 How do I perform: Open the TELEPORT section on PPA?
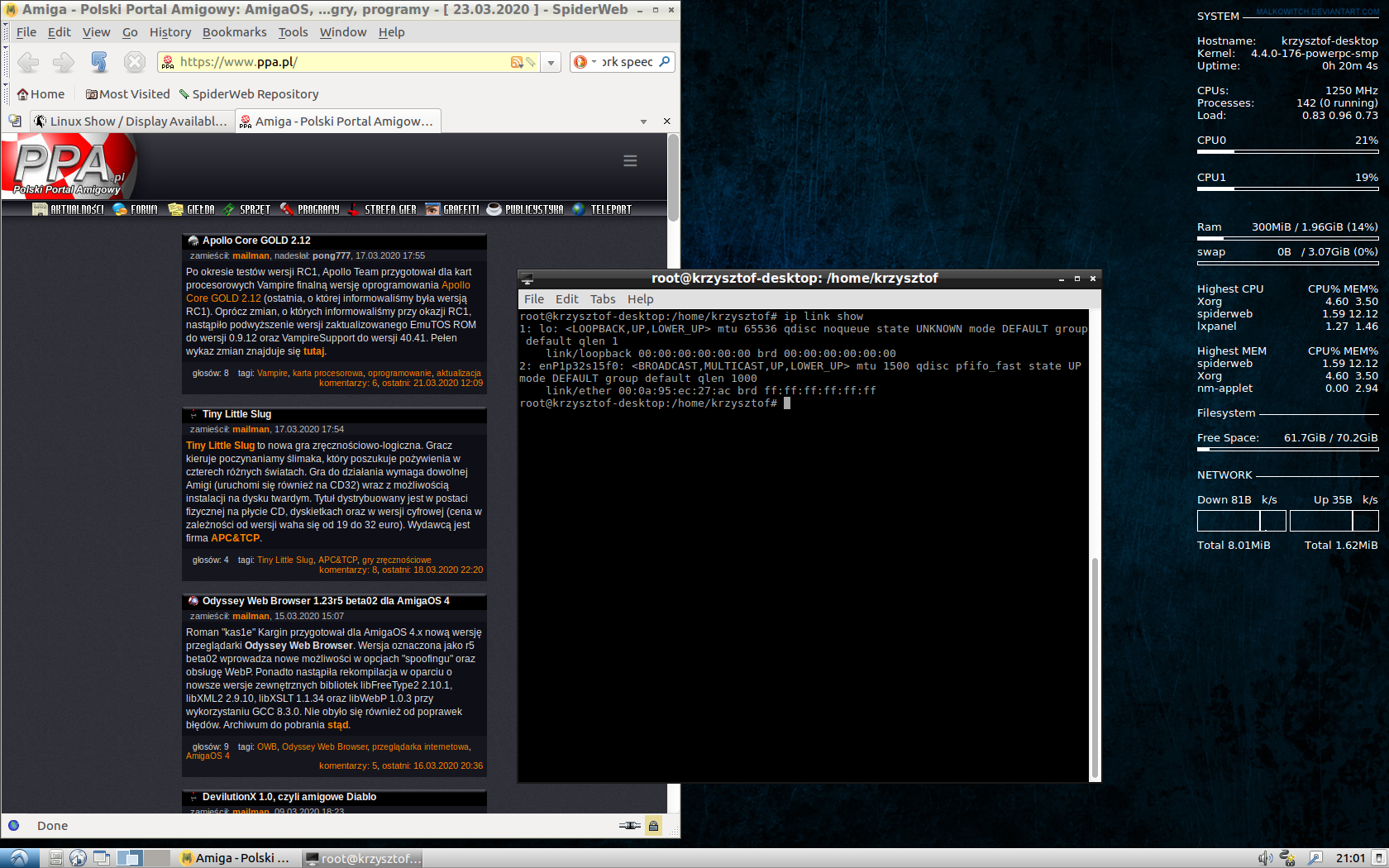[601, 210]
